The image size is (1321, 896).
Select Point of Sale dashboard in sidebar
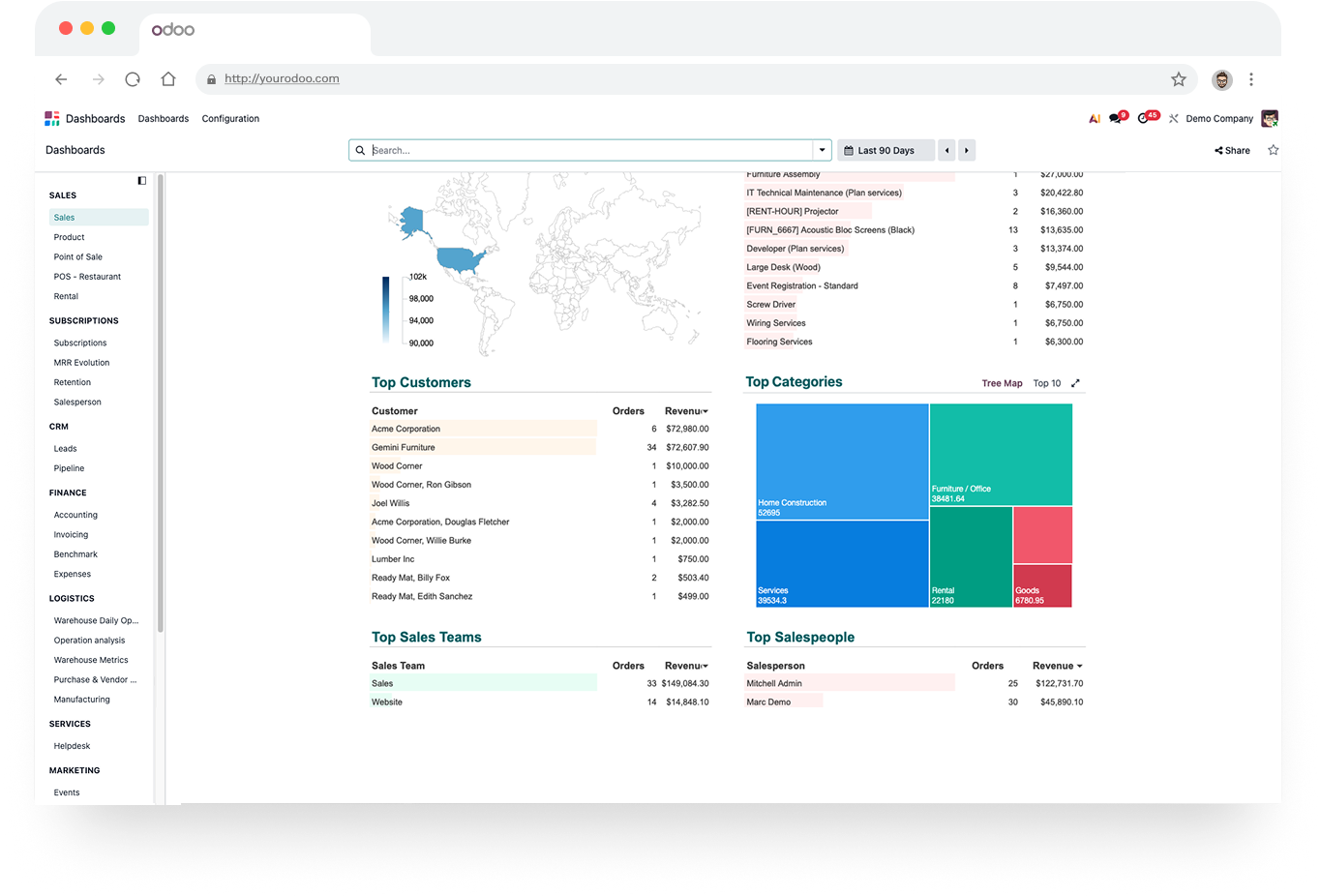click(x=78, y=256)
